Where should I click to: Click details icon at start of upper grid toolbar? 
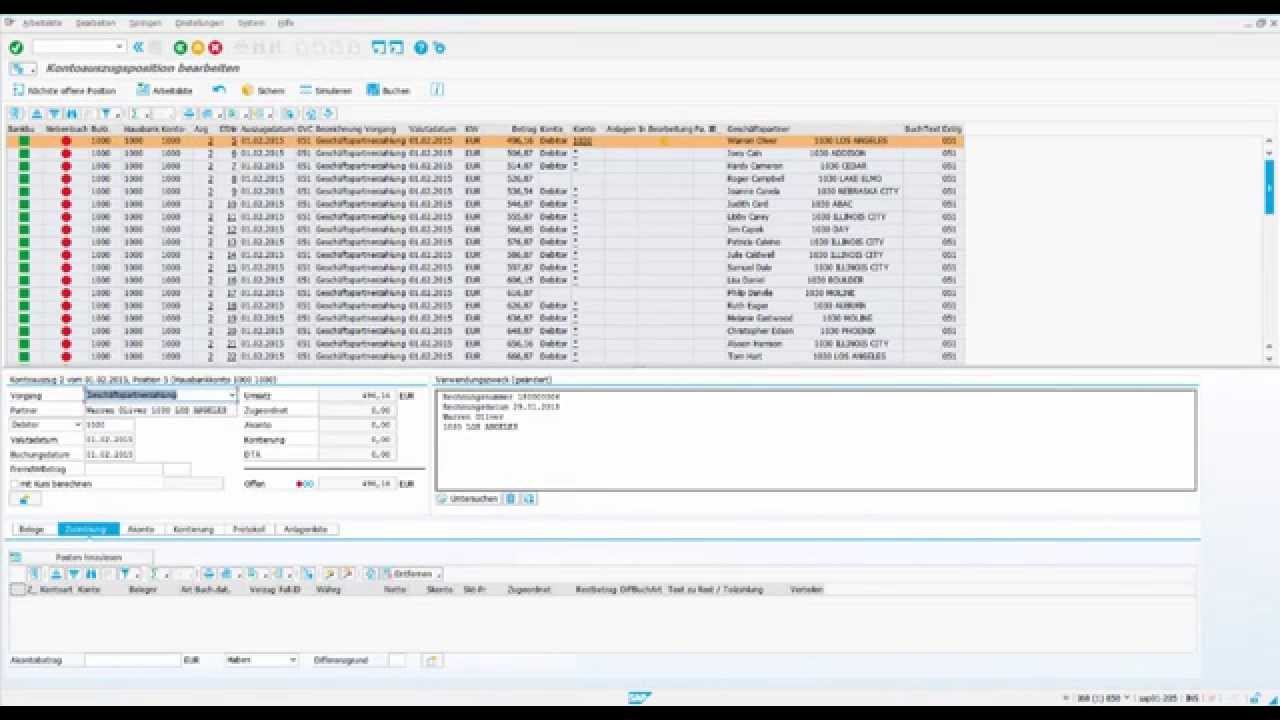[17, 114]
